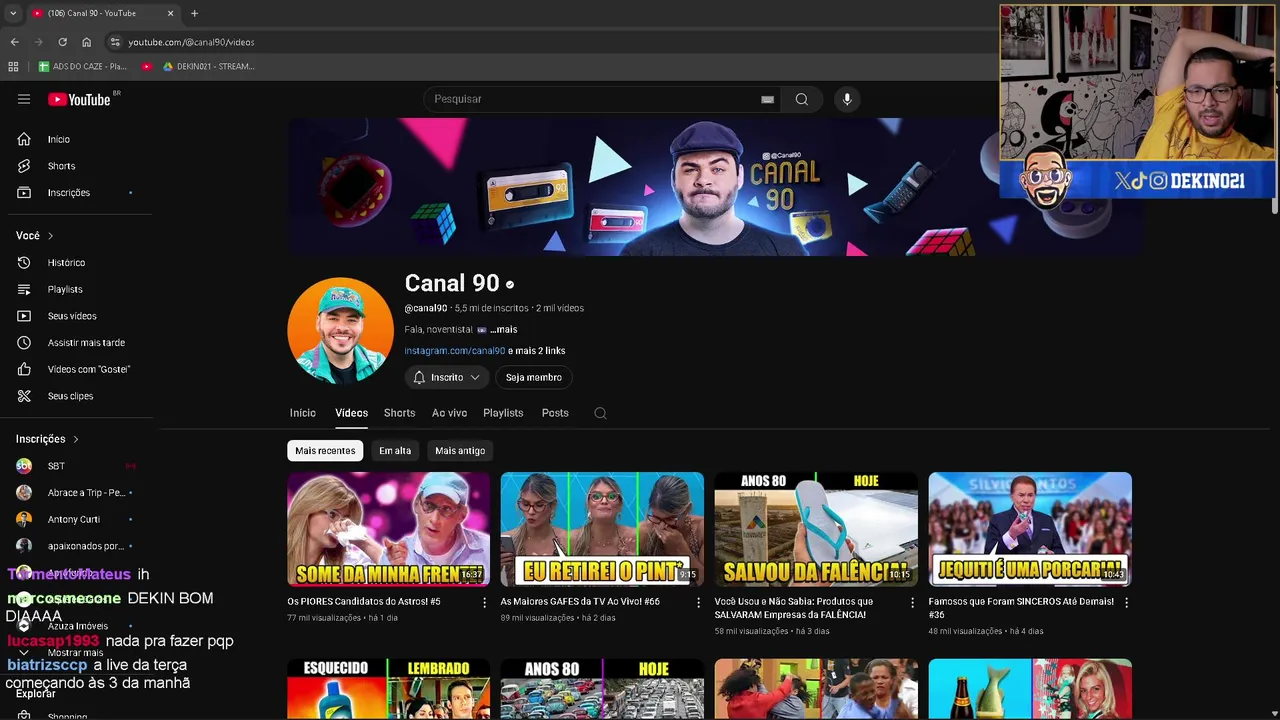Open a new browser tab

point(194,13)
